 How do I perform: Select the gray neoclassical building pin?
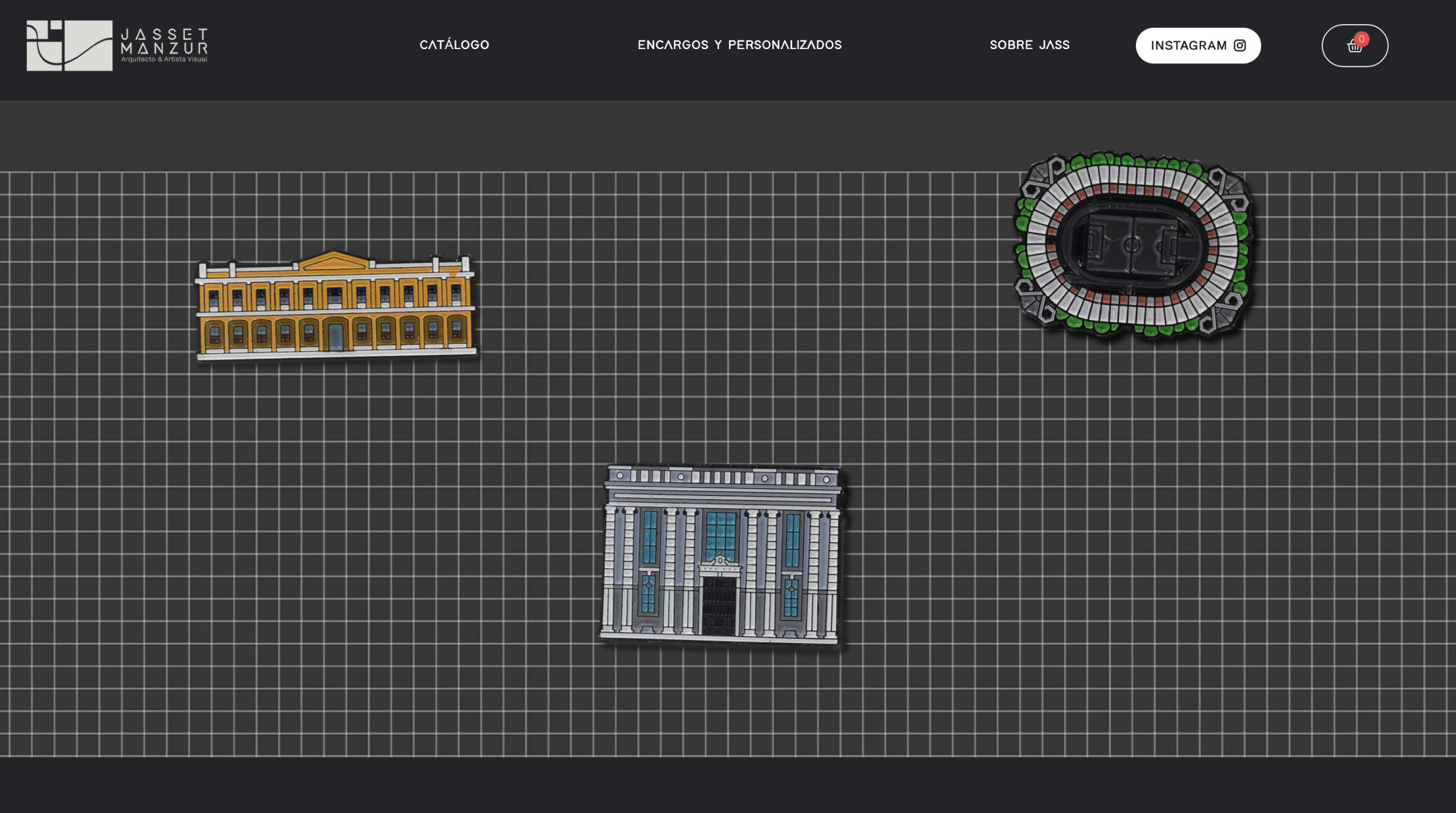[722, 555]
